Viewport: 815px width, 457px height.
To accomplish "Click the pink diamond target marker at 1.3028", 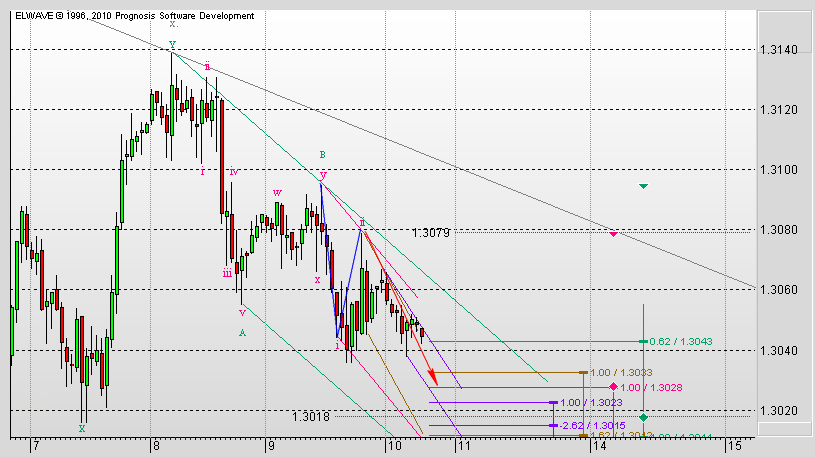I will coord(613,386).
